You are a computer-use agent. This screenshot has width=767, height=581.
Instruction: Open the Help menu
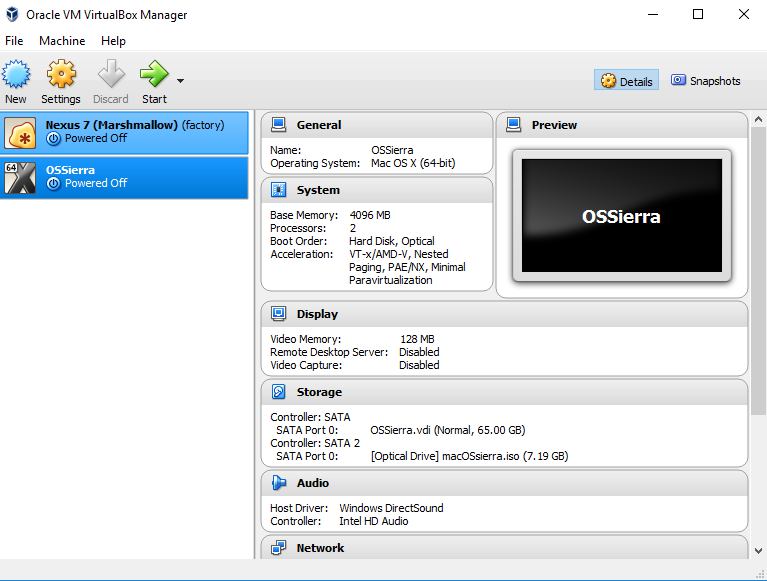(113, 41)
